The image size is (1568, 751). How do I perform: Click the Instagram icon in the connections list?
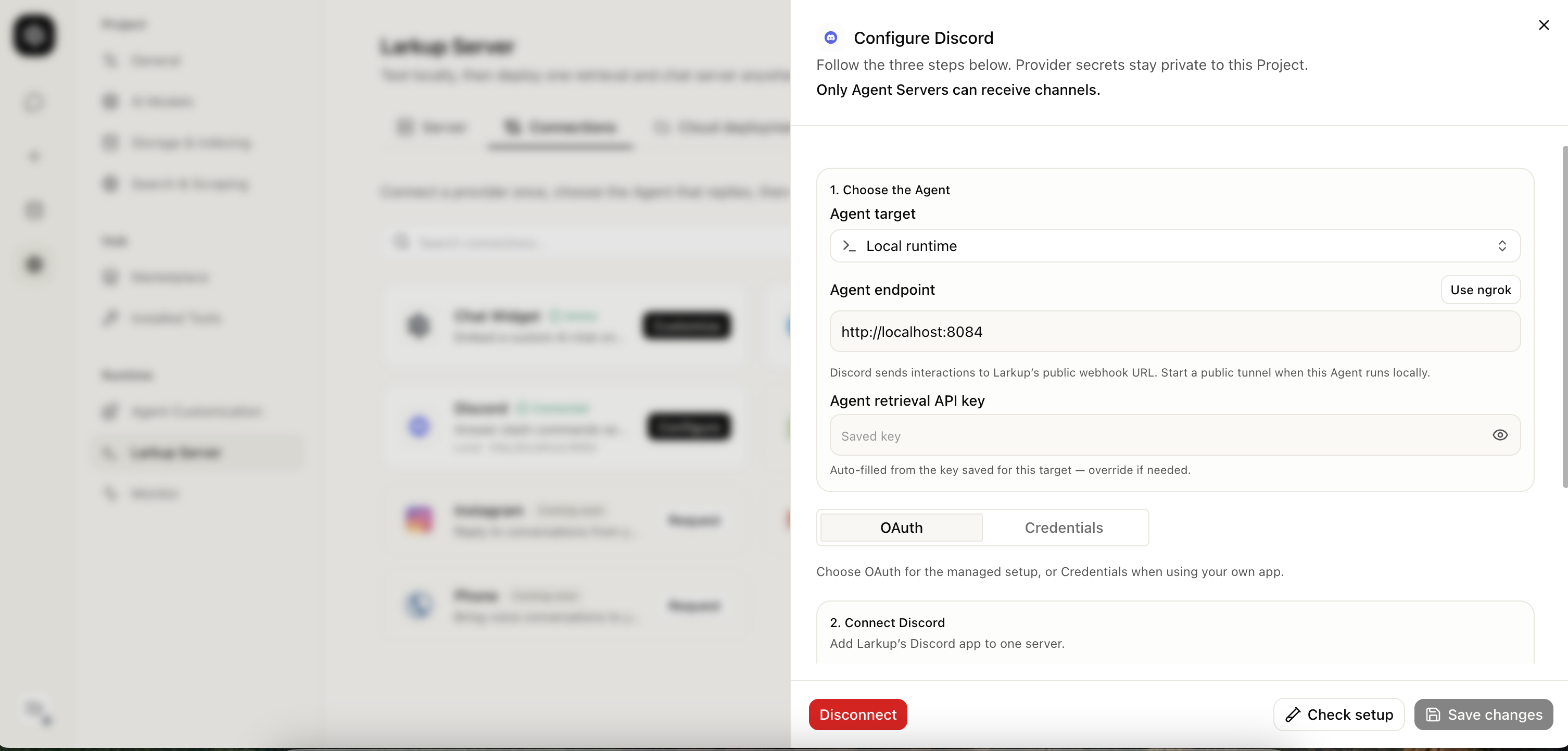[x=419, y=520]
